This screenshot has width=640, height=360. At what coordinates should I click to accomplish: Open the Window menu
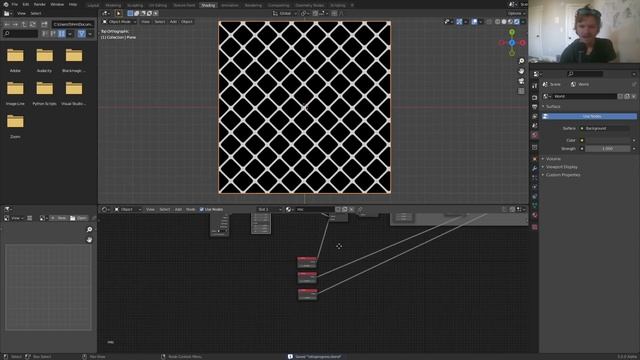pos(57,4)
